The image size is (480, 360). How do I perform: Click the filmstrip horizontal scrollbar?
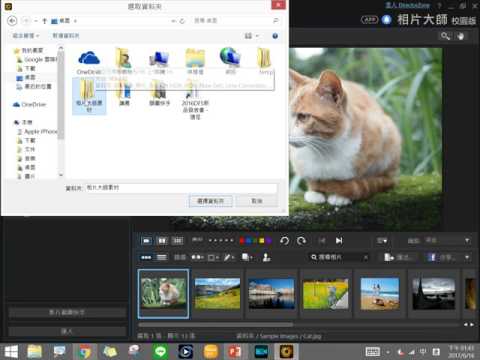pyautogui.click(x=216, y=324)
